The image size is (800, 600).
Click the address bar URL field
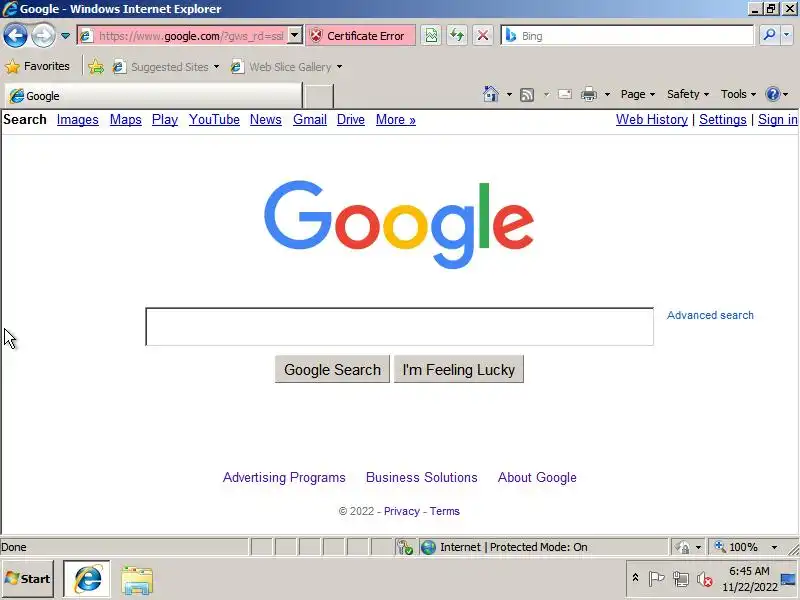click(x=190, y=36)
